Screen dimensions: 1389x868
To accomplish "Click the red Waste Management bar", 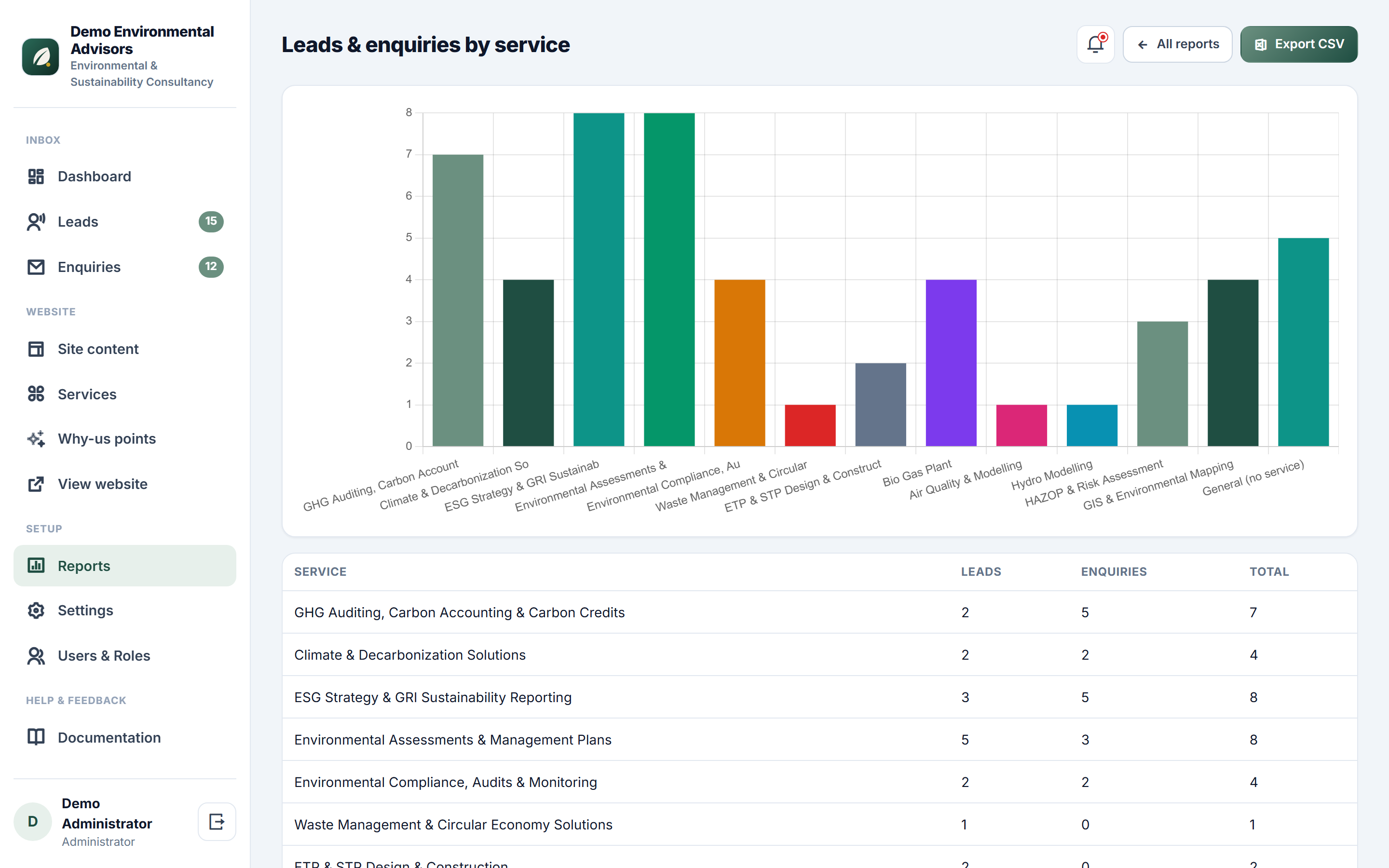I will pos(810,425).
